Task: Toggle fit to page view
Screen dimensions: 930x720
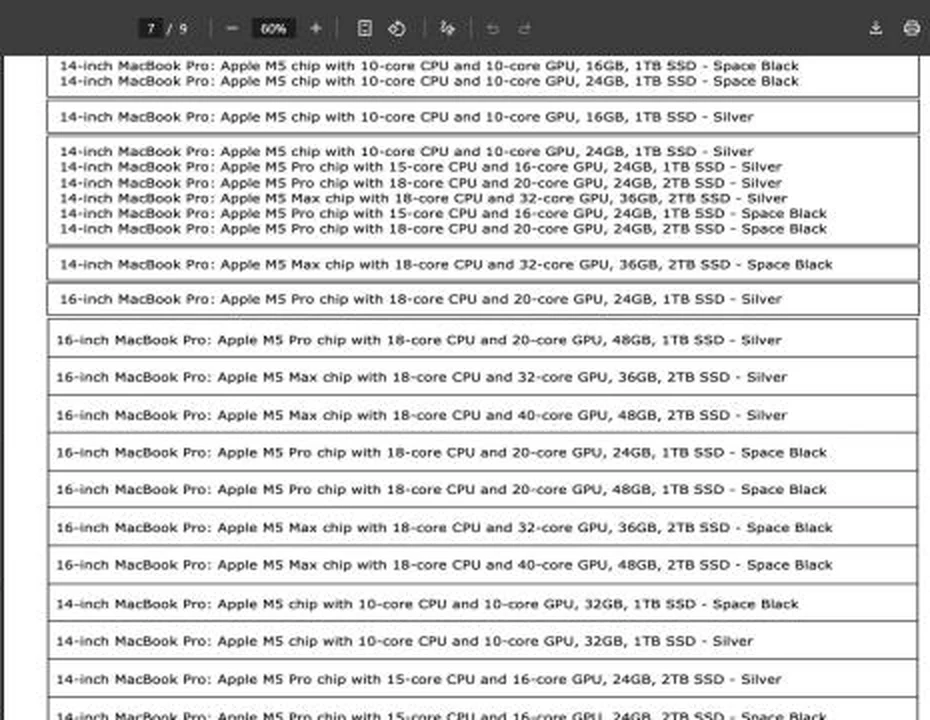Action: (365, 28)
